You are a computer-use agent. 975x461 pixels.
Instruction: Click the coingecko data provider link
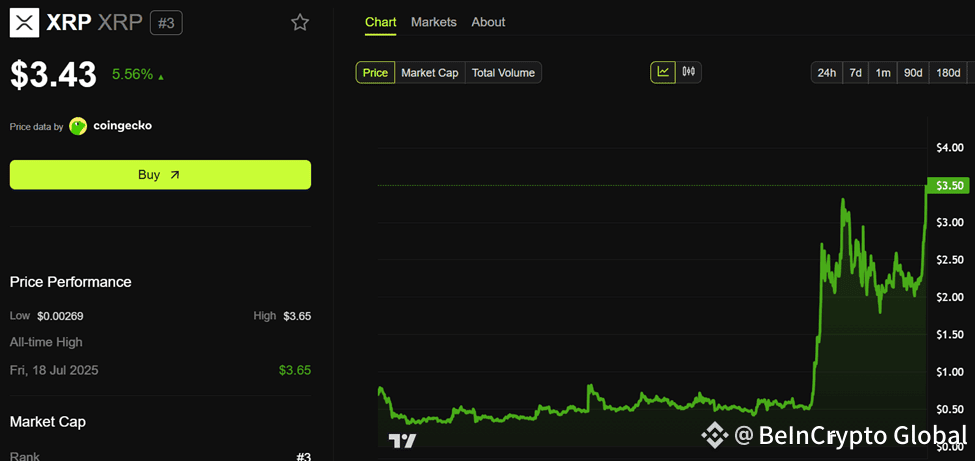pyautogui.click(x=122, y=126)
